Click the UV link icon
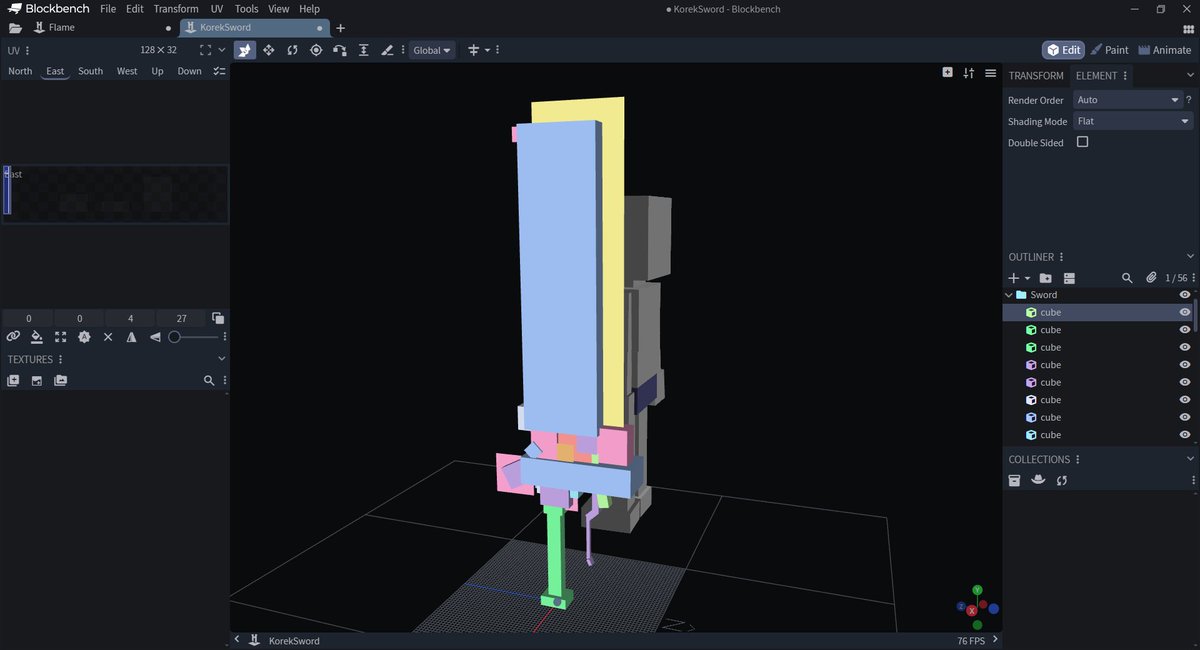This screenshot has width=1200, height=650. (x=13, y=337)
